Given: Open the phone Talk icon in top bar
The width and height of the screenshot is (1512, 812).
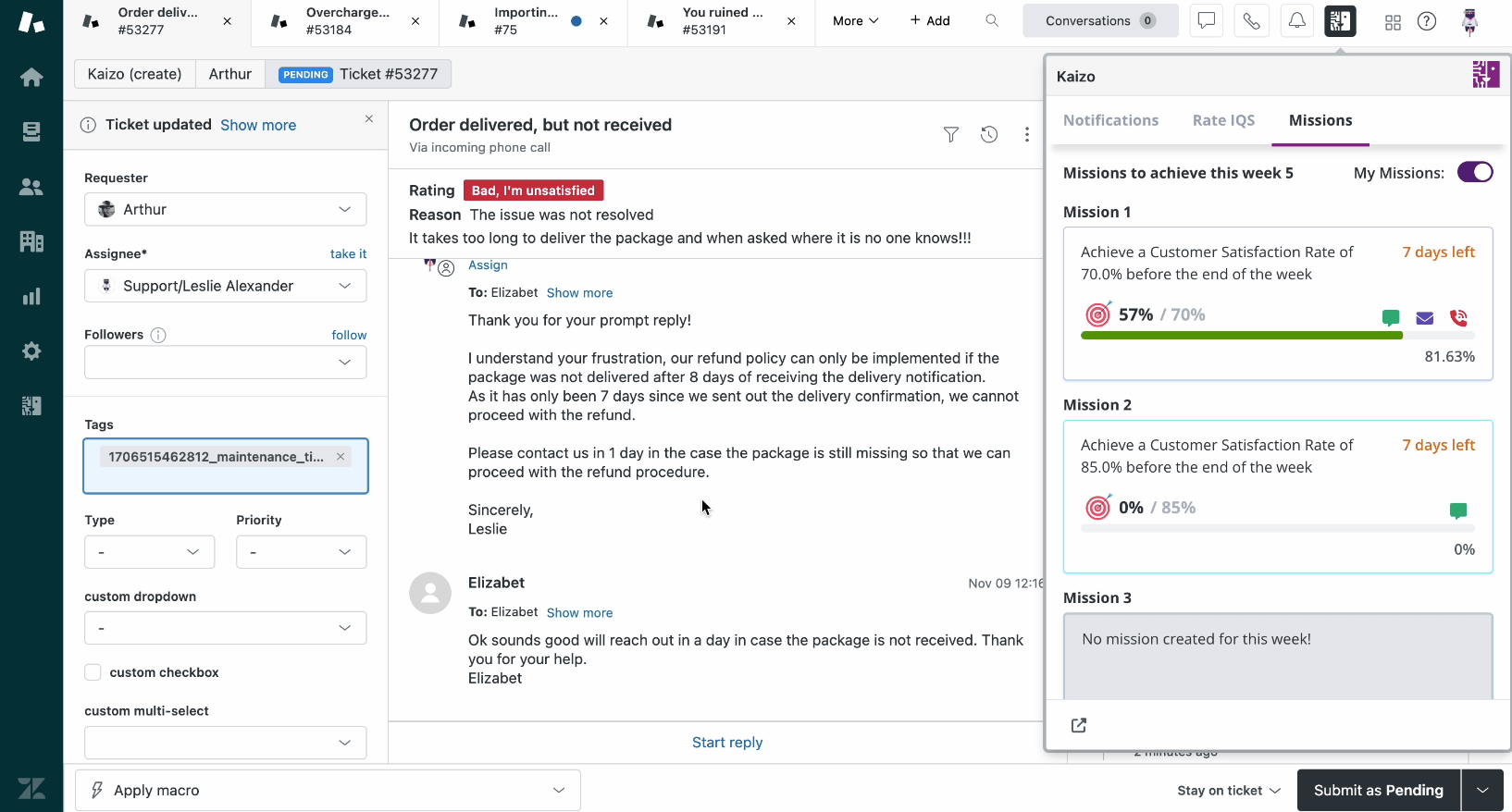Looking at the screenshot, I should 1251,20.
